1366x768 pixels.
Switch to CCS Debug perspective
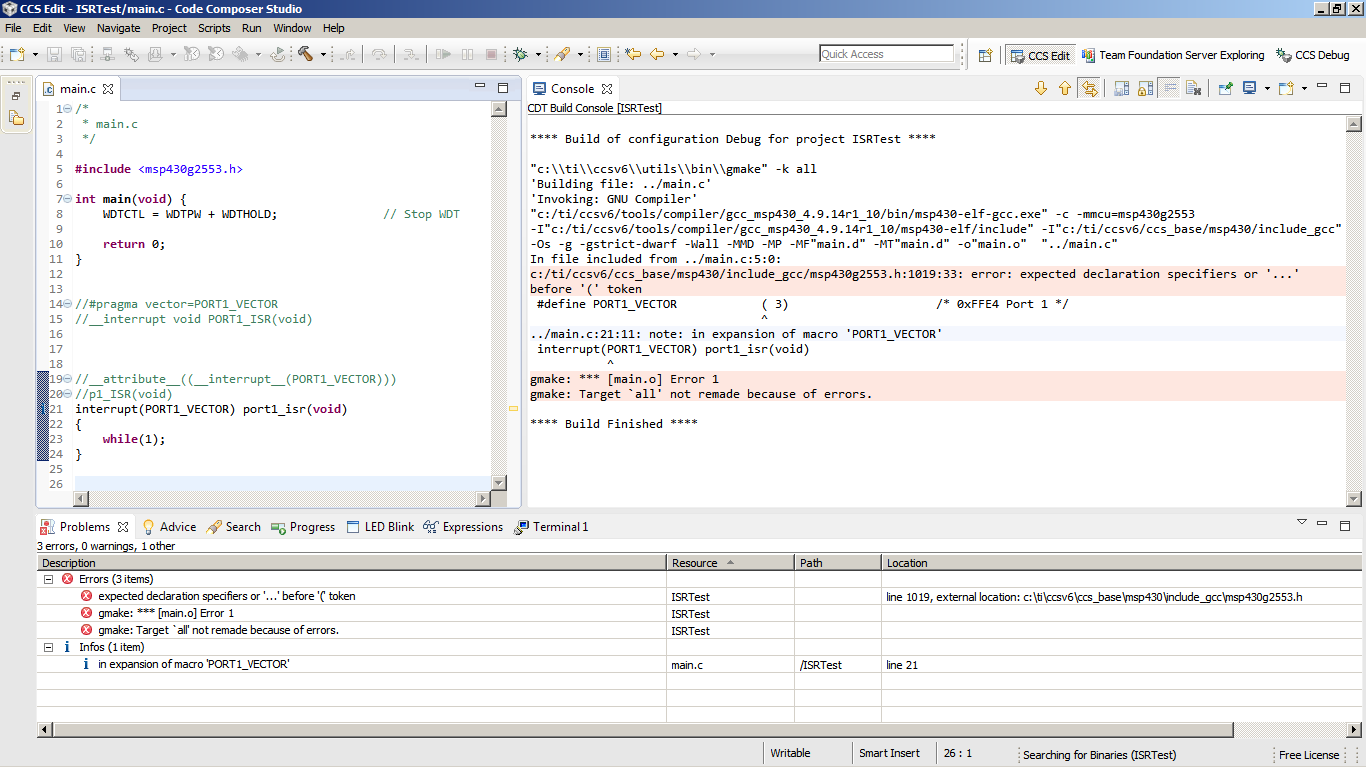pos(1312,55)
